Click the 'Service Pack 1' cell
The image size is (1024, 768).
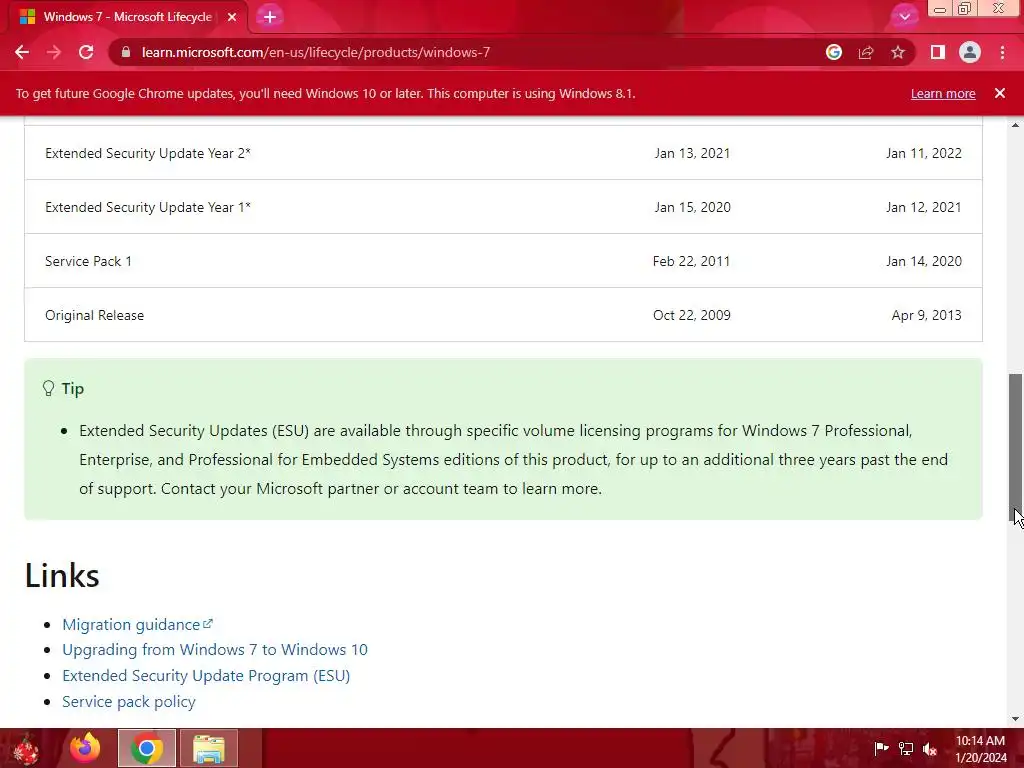88,261
